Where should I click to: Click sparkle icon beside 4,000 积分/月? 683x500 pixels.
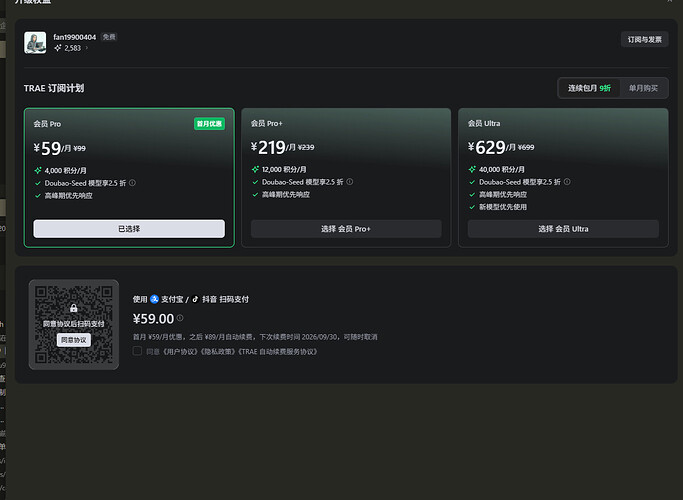tap(38, 170)
